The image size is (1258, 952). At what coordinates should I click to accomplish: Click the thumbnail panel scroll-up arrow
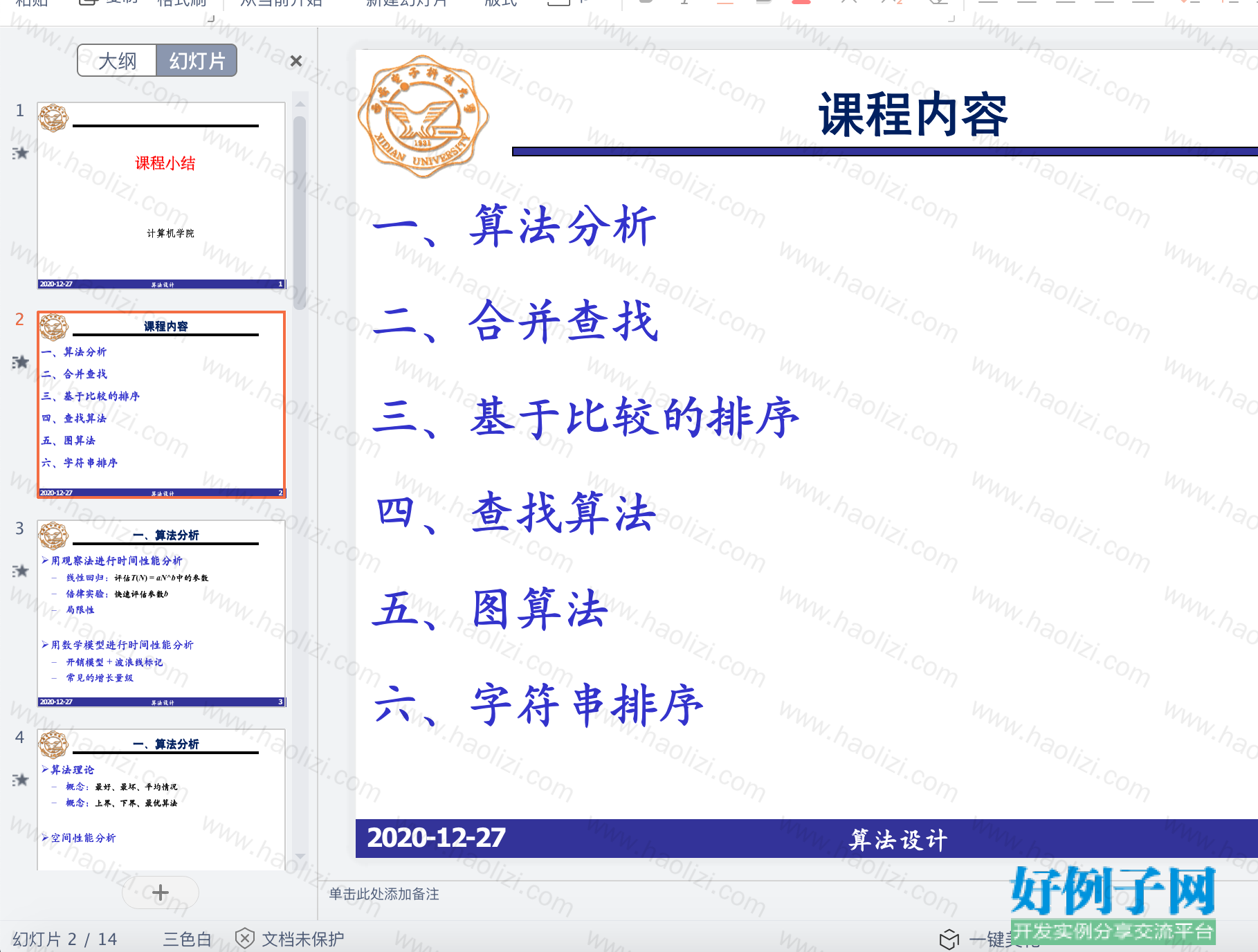pyautogui.click(x=300, y=104)
